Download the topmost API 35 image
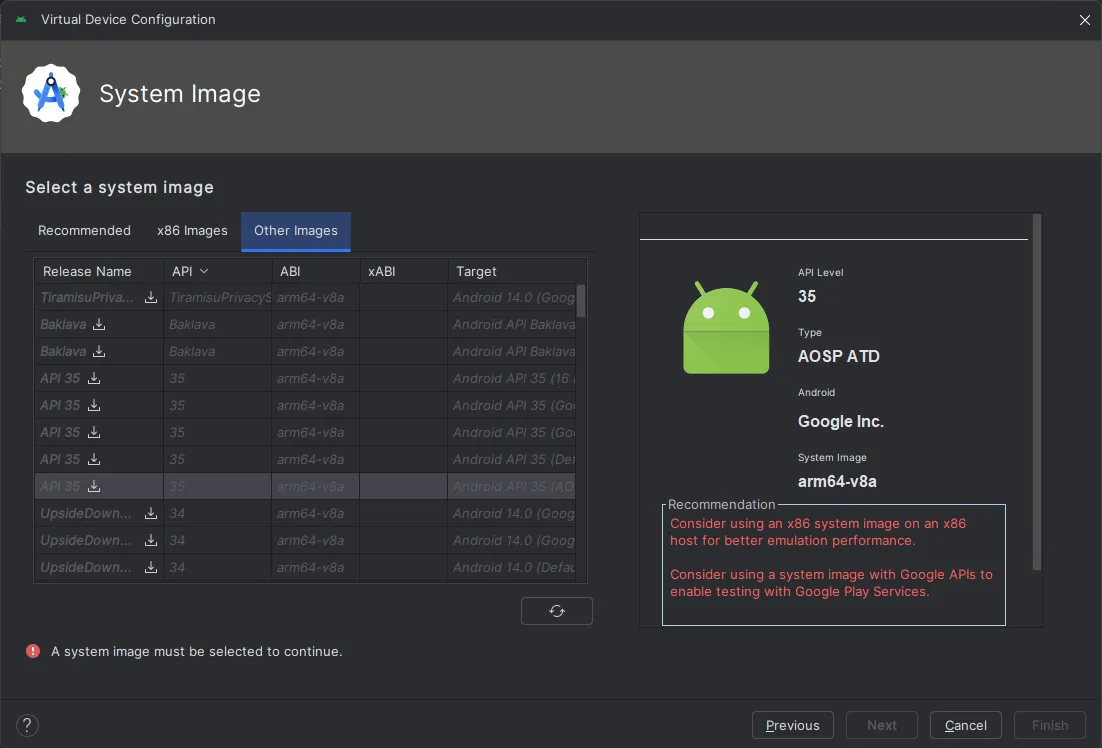The height and width of the screenshot is (748, 1102). [x=94, y=379]
